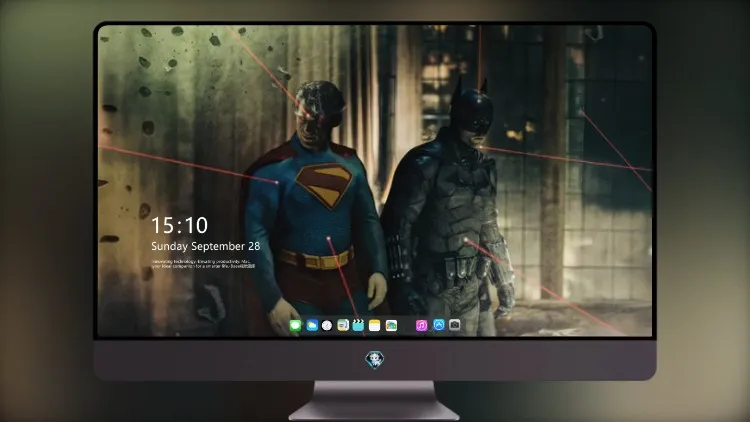Open the pink Music app in the dock
This screenshot has width=750, height=422.
(421, 325)
